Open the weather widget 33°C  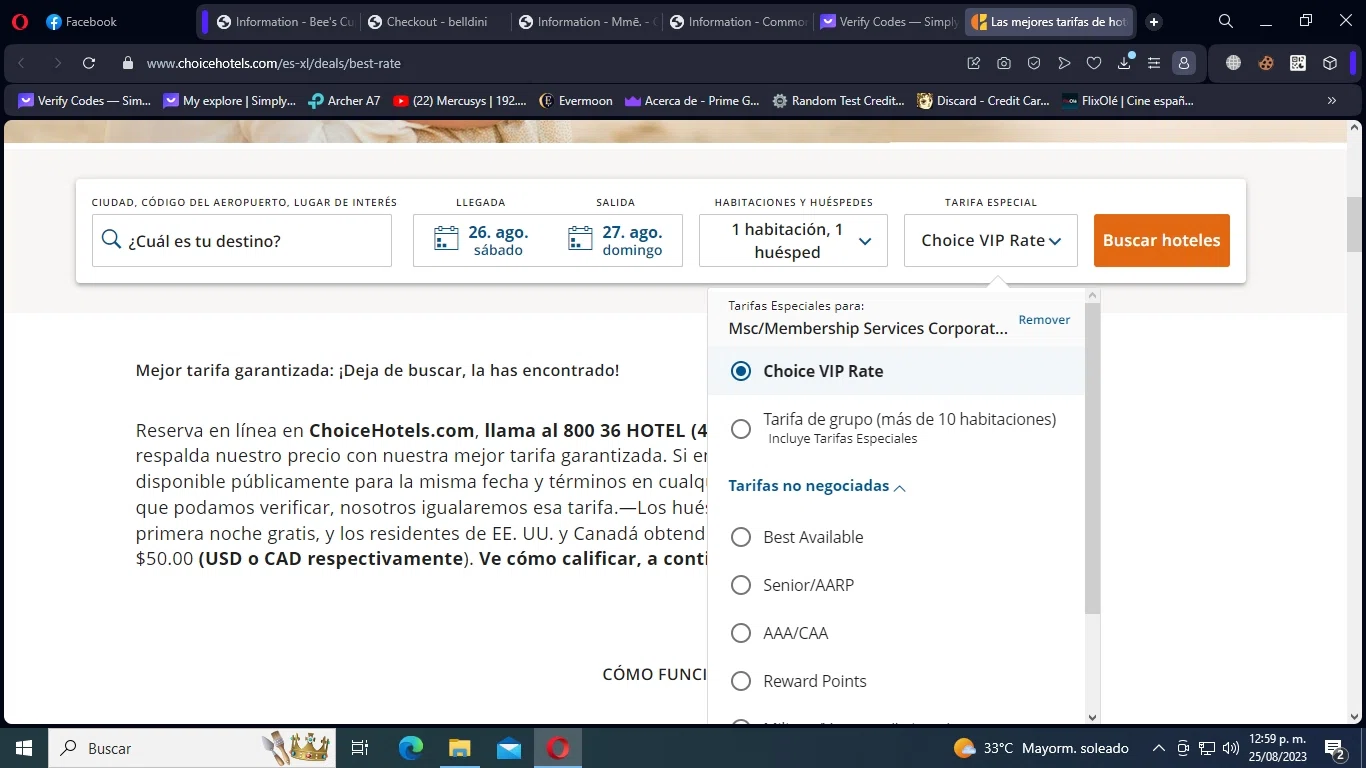pyautogui.click(x=1041, y=748)
